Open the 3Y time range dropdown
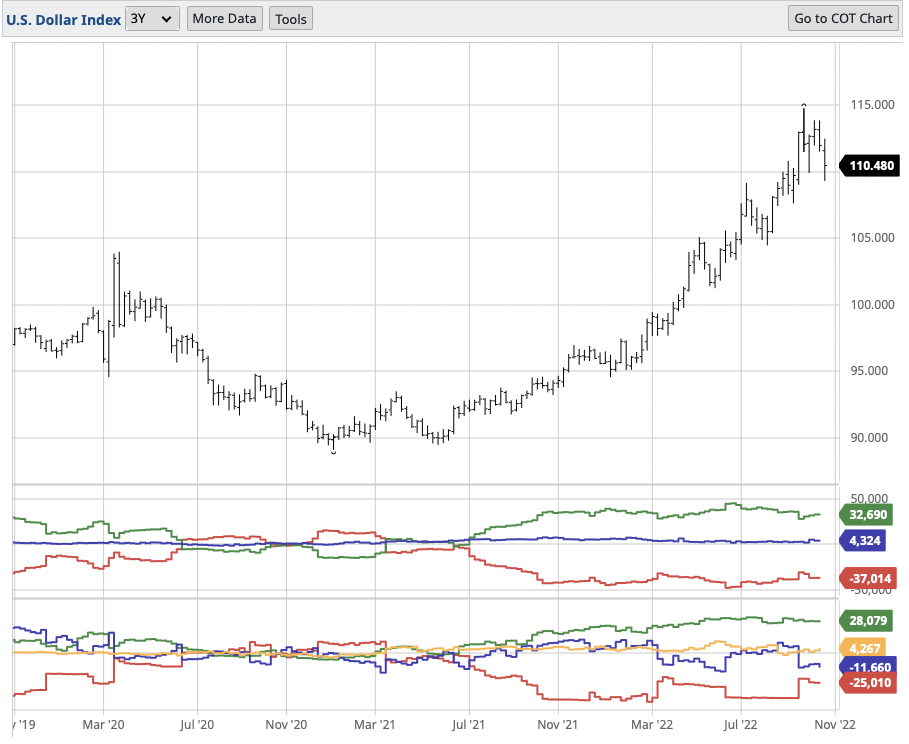 (152, 19)
